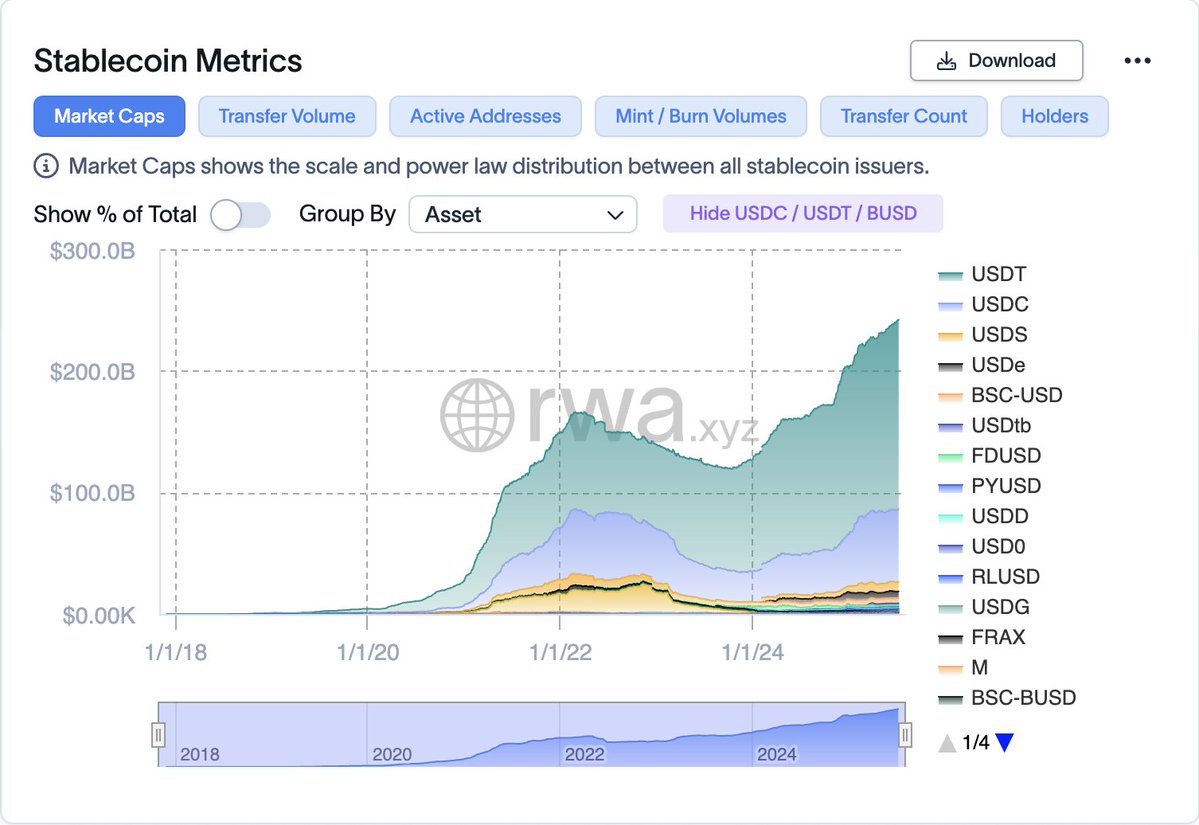This screenshot has width=1199, height=825.
Task: Click the left handle of the range slider
Action: pos(158,735)
